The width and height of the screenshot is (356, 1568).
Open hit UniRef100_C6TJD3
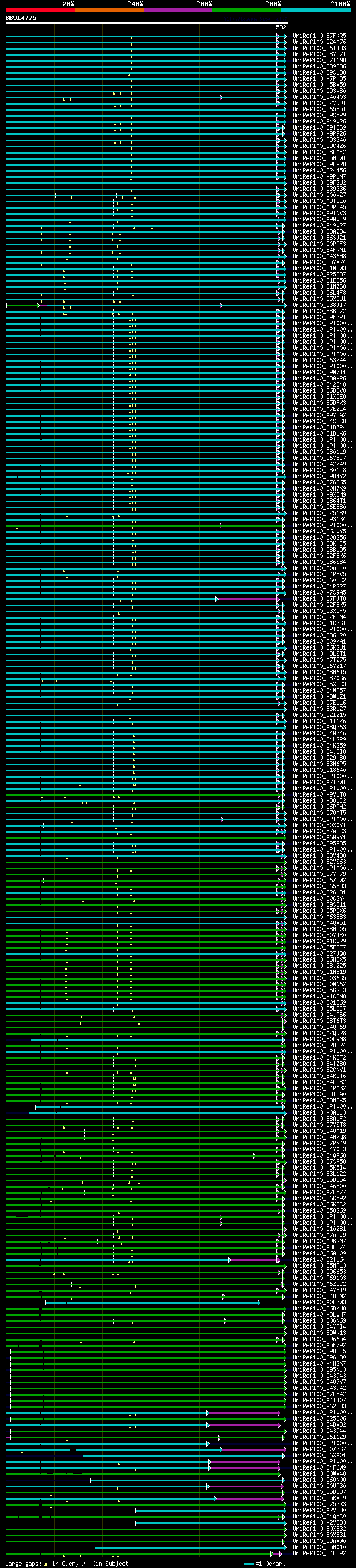pyautogui.click(x=319, y=48)
